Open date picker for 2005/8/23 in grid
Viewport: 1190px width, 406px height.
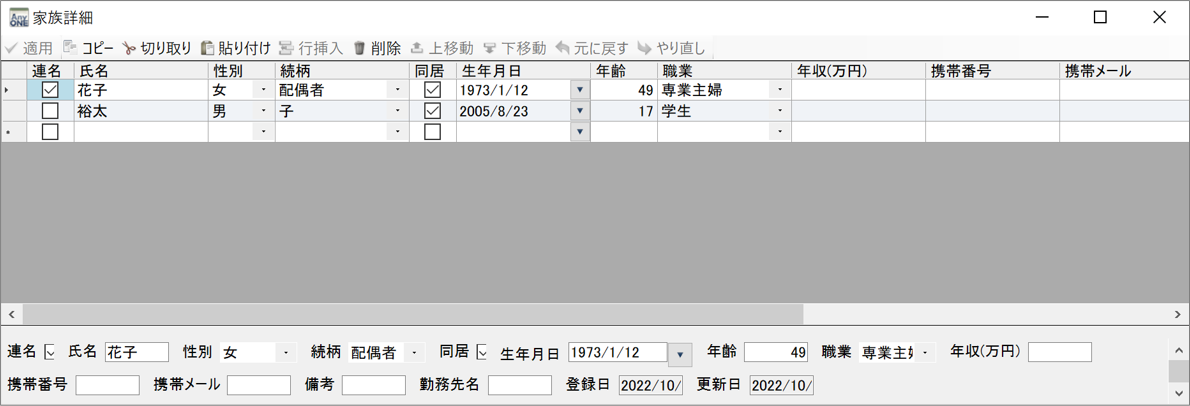tap(580, 111)
